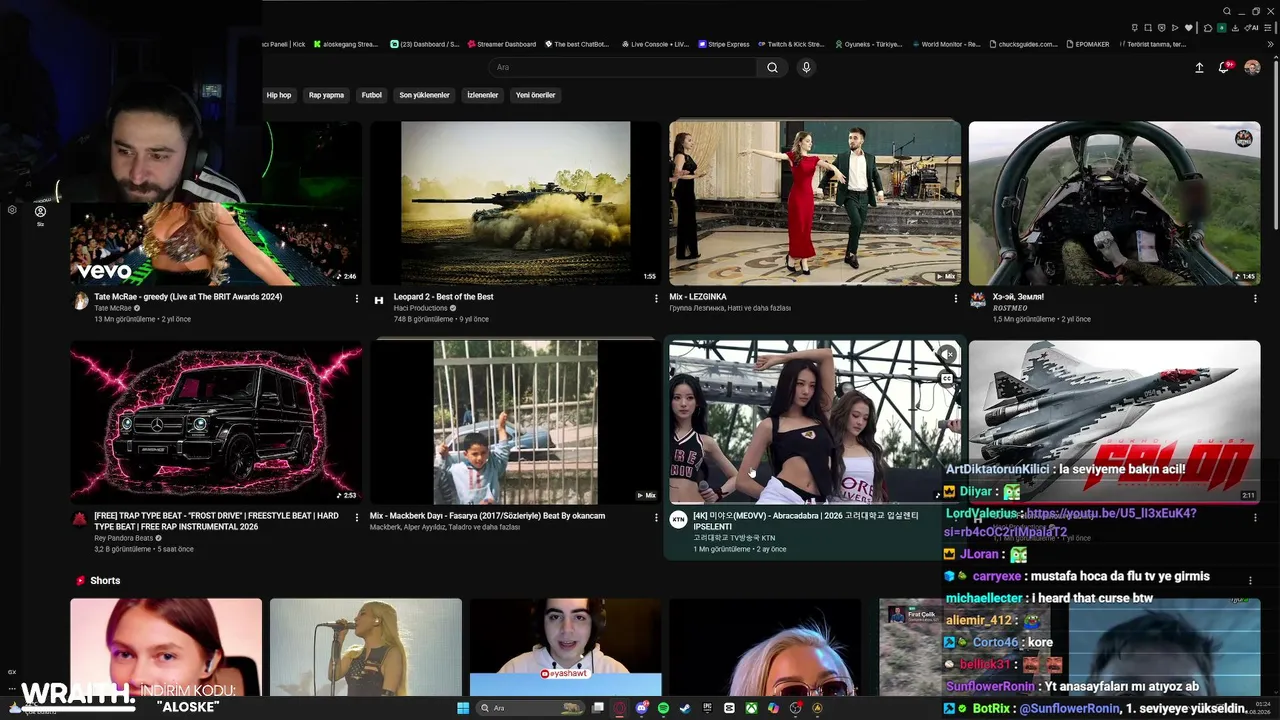
Task: Click the Shorts section heading
Action: (x=105, y=581)
